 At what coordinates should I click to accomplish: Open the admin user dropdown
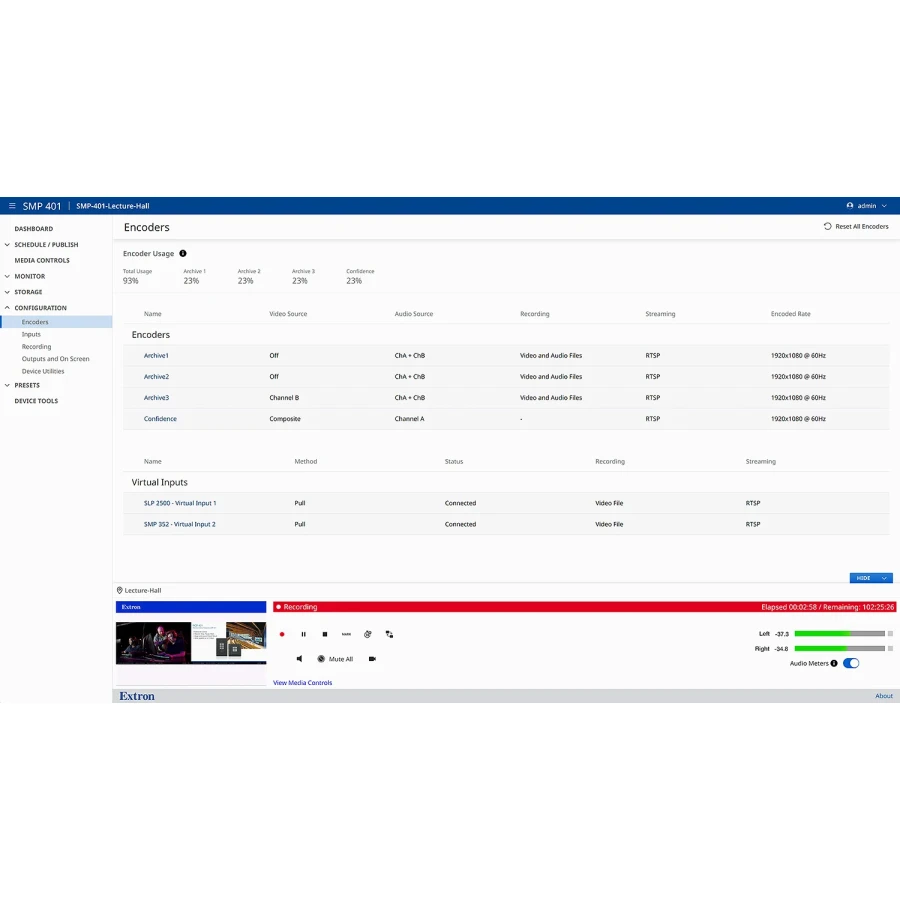pos(866,206)
